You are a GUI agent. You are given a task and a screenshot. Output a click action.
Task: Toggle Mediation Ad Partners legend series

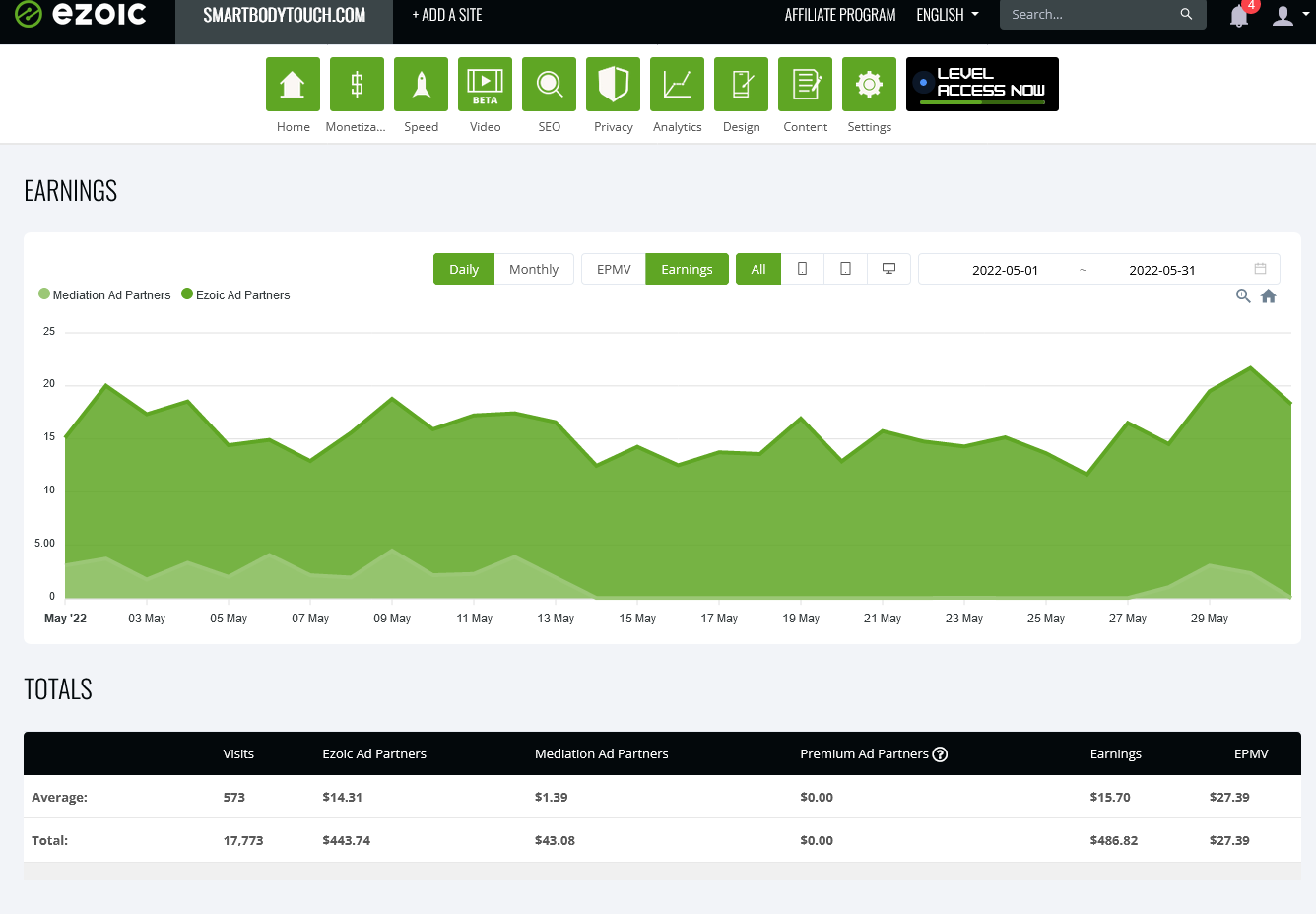[x=104, y=294]
